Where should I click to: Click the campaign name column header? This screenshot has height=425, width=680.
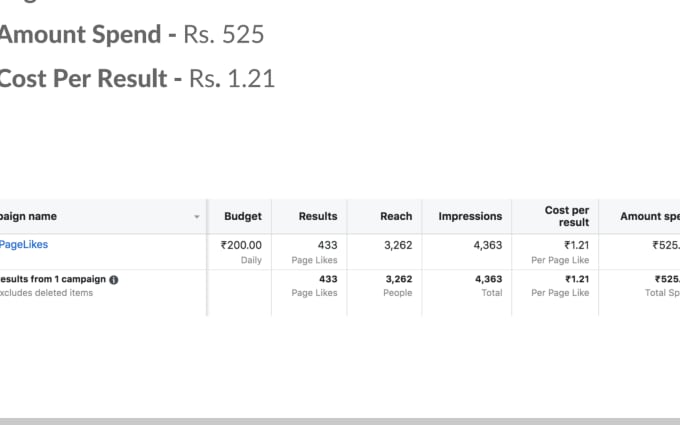[28, 216]
